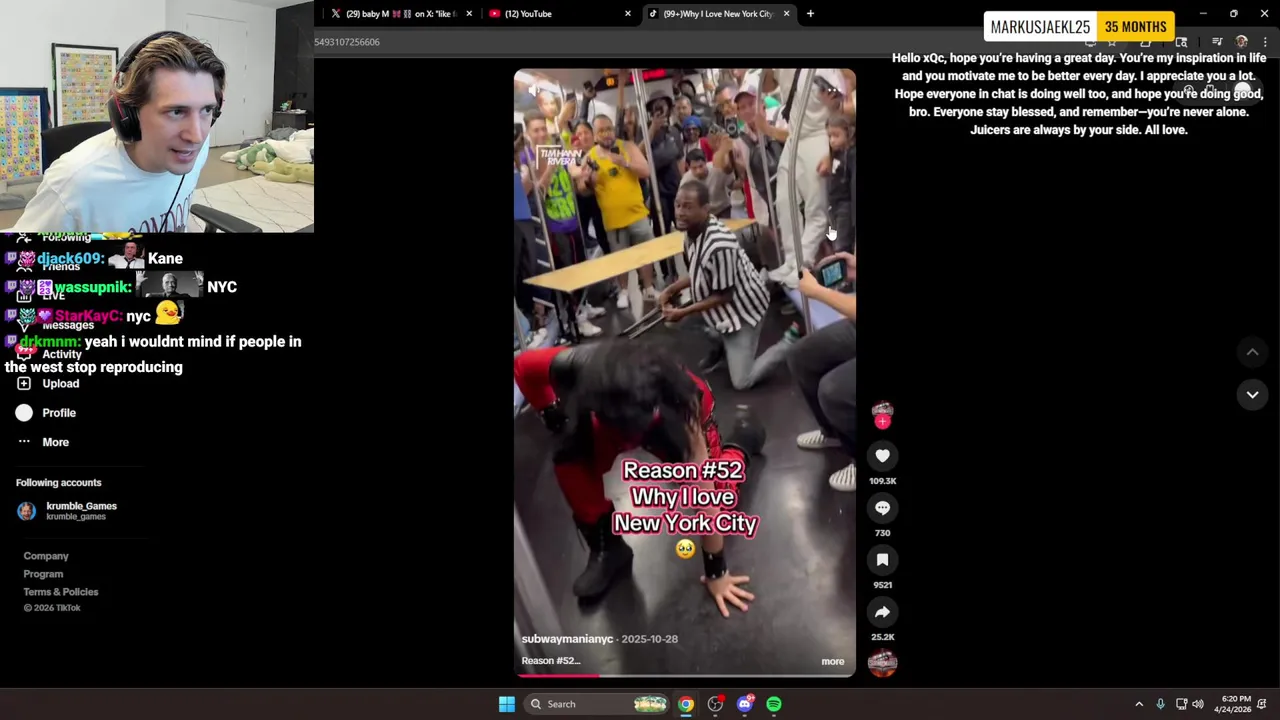Open Google Chrome from the taskbar
This screenshot has height=720, width=1280.
(x=686, y=704)
